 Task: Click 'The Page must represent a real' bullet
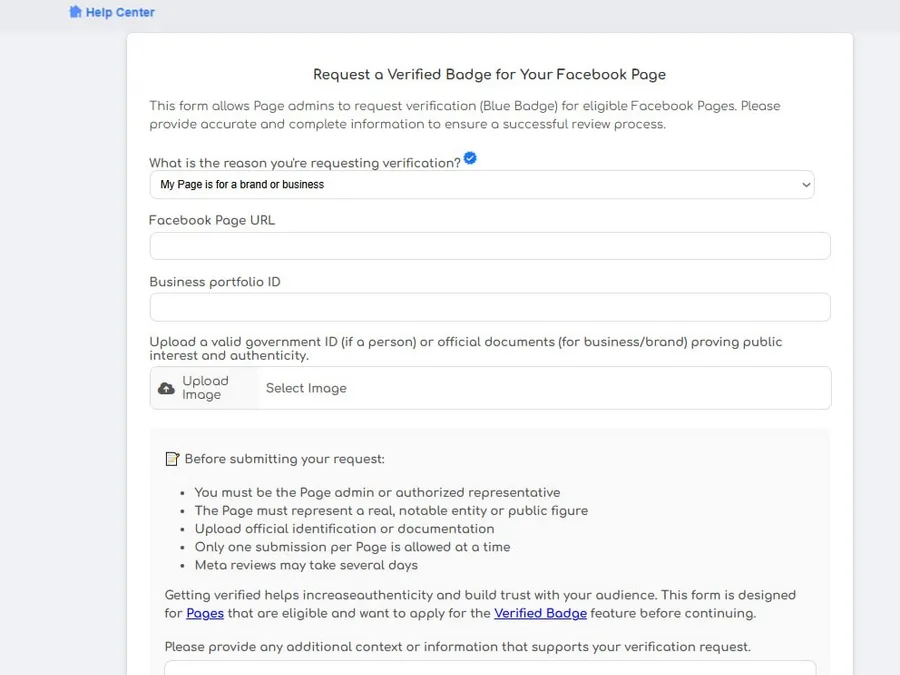click(x=391, y=511)
